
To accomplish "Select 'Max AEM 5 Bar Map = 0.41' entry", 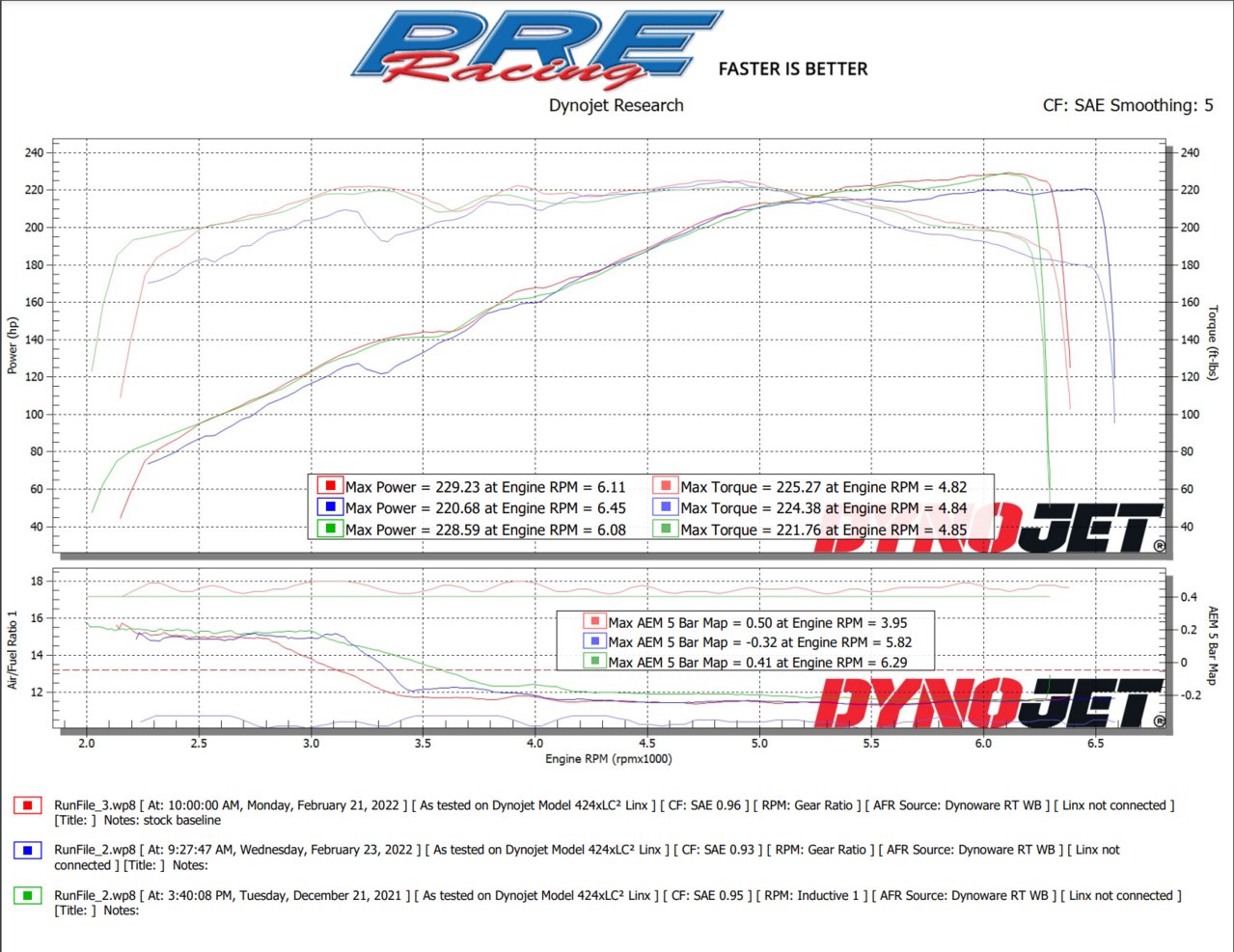I will click(757, 663).
